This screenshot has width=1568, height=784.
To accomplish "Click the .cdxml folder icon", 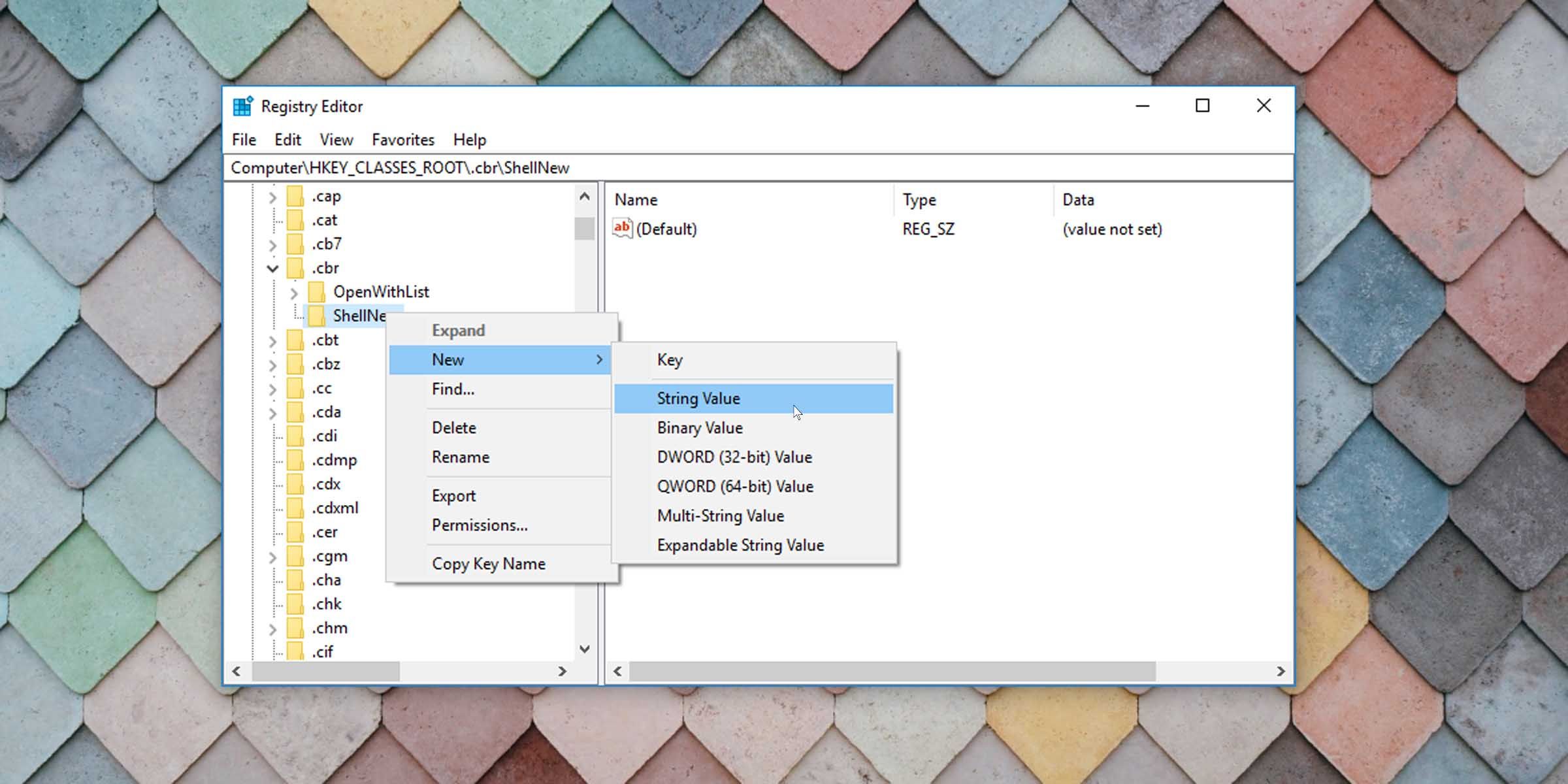I will 295,508.
